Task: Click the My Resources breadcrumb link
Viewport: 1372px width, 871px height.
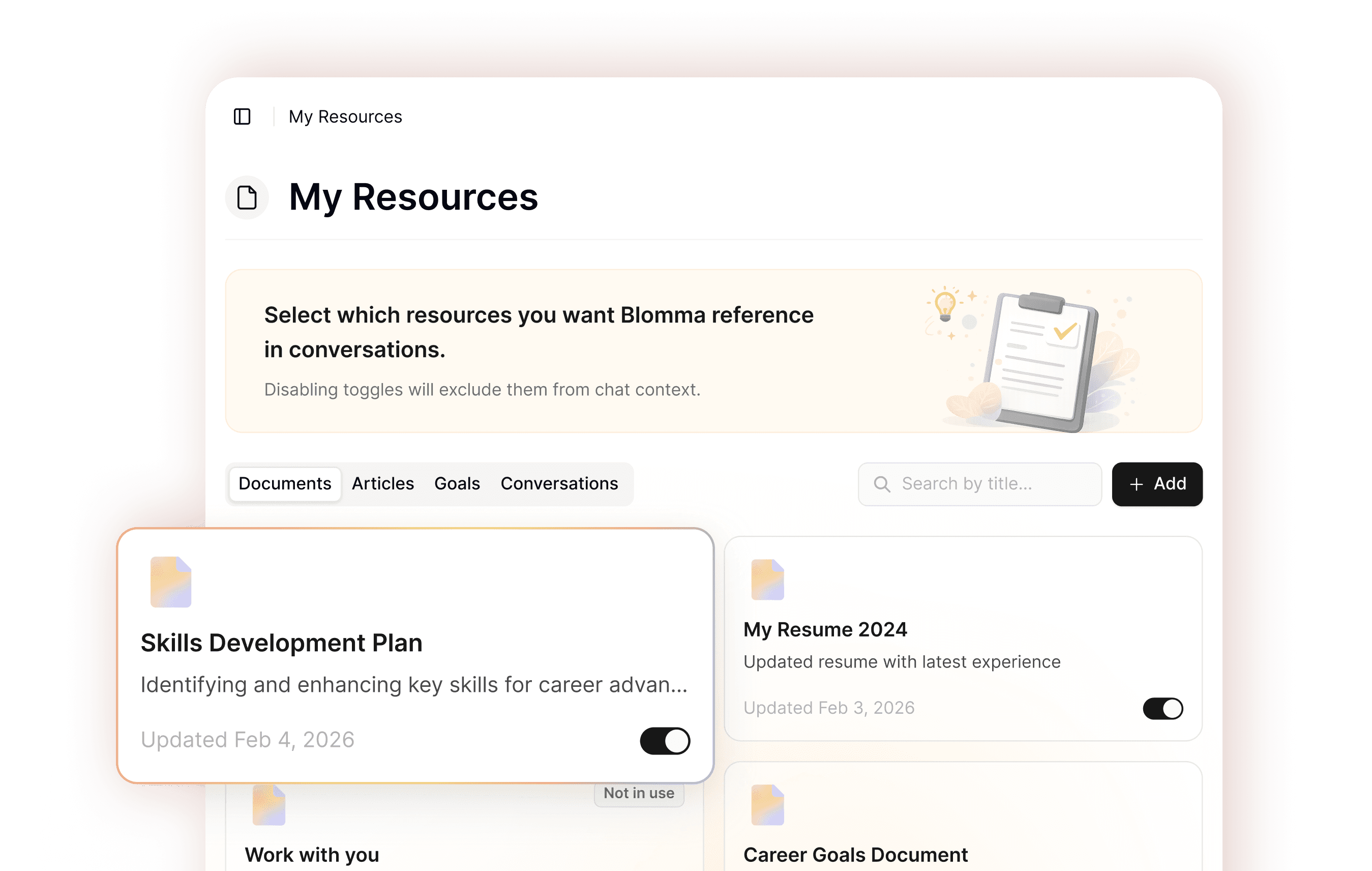Action: click(x=345, y=117)
